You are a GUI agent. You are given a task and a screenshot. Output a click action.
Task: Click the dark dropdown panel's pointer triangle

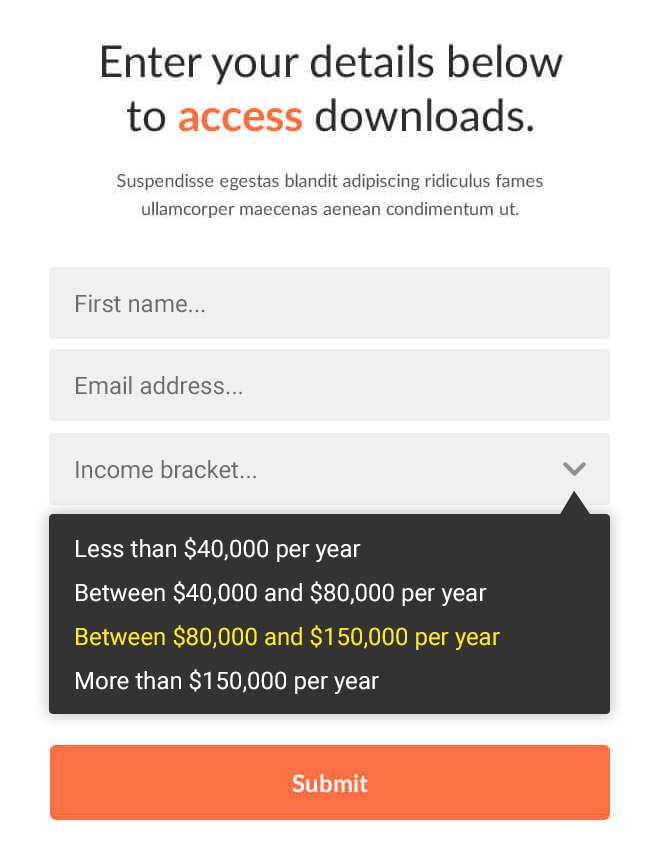575,505
